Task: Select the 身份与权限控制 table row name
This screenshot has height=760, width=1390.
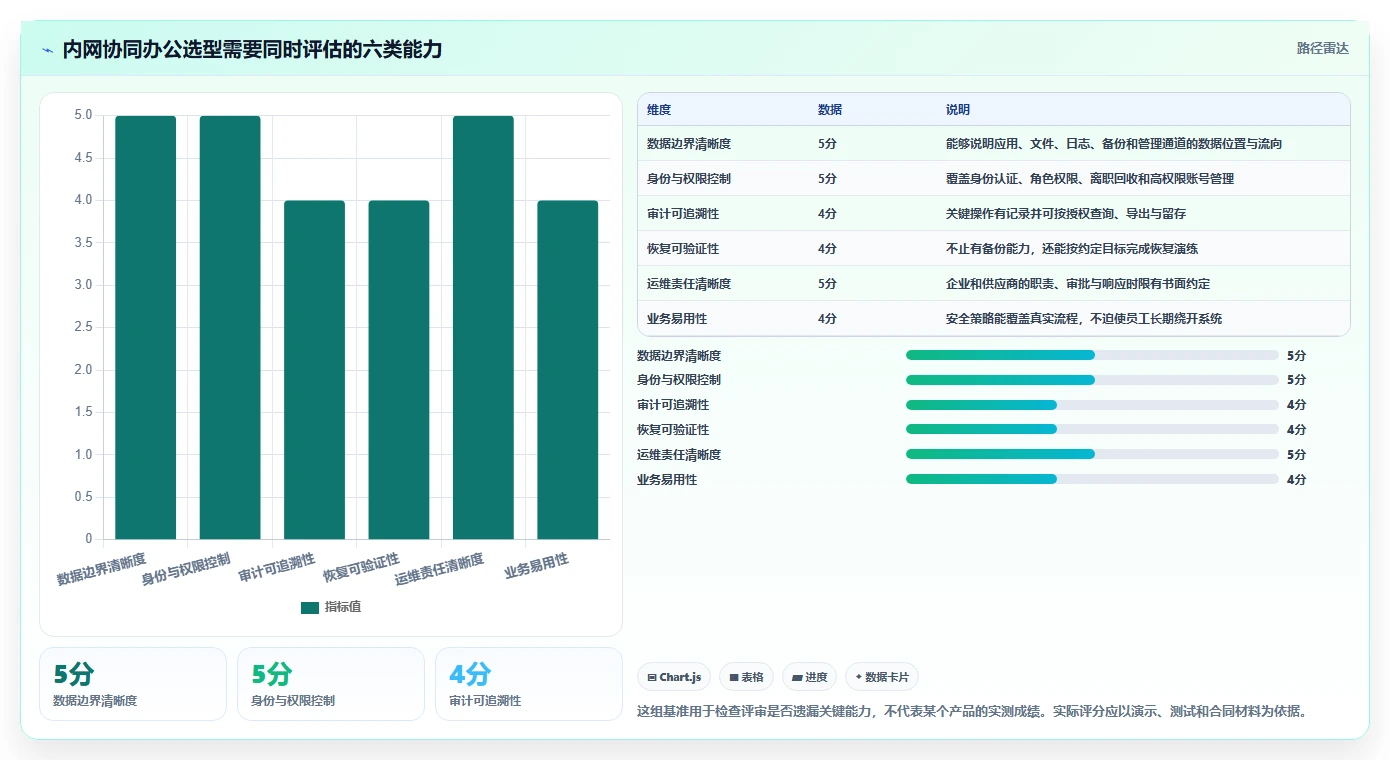Action: [x=689, y=179]
